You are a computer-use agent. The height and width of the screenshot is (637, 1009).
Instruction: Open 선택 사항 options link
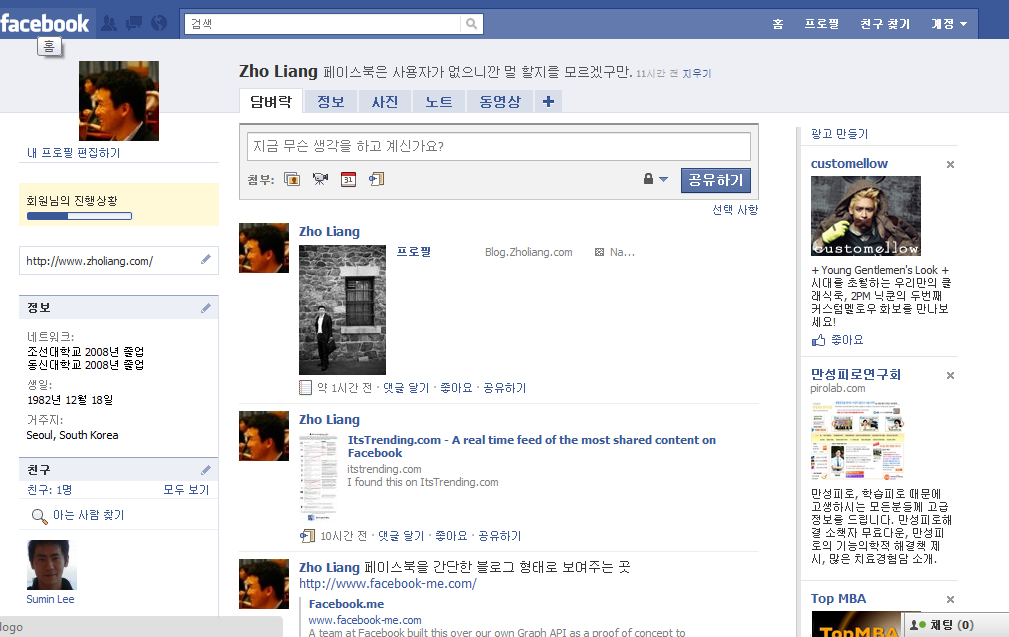coord(735,210)
